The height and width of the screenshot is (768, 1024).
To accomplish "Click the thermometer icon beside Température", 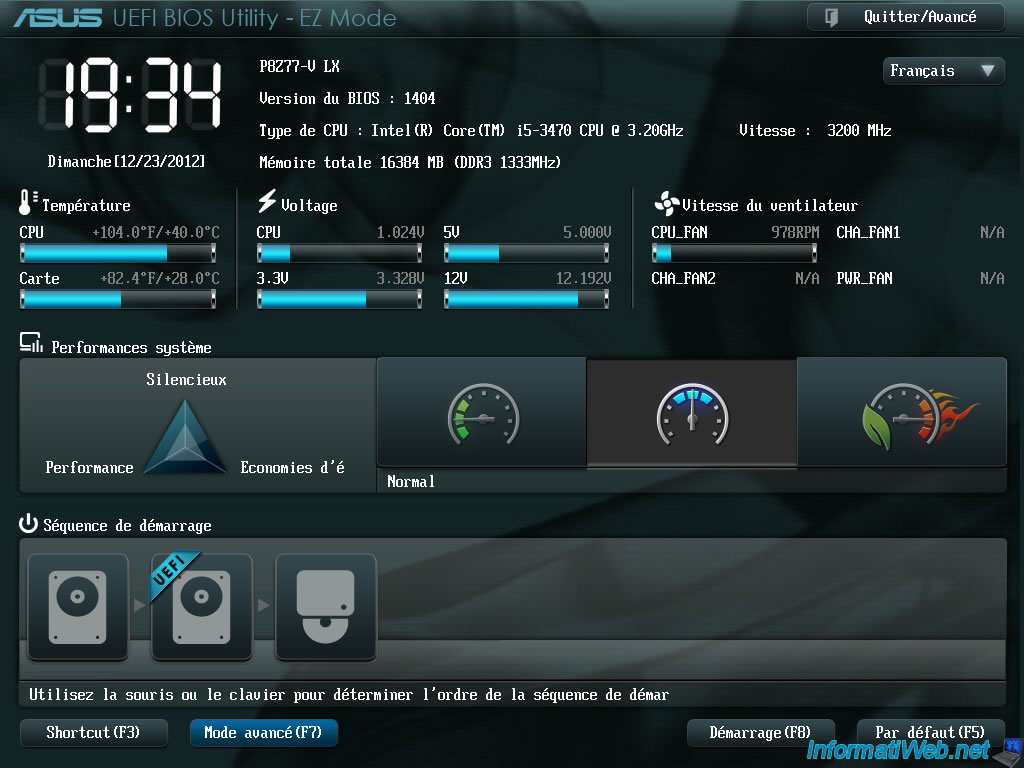I will [x=27, y=204].
